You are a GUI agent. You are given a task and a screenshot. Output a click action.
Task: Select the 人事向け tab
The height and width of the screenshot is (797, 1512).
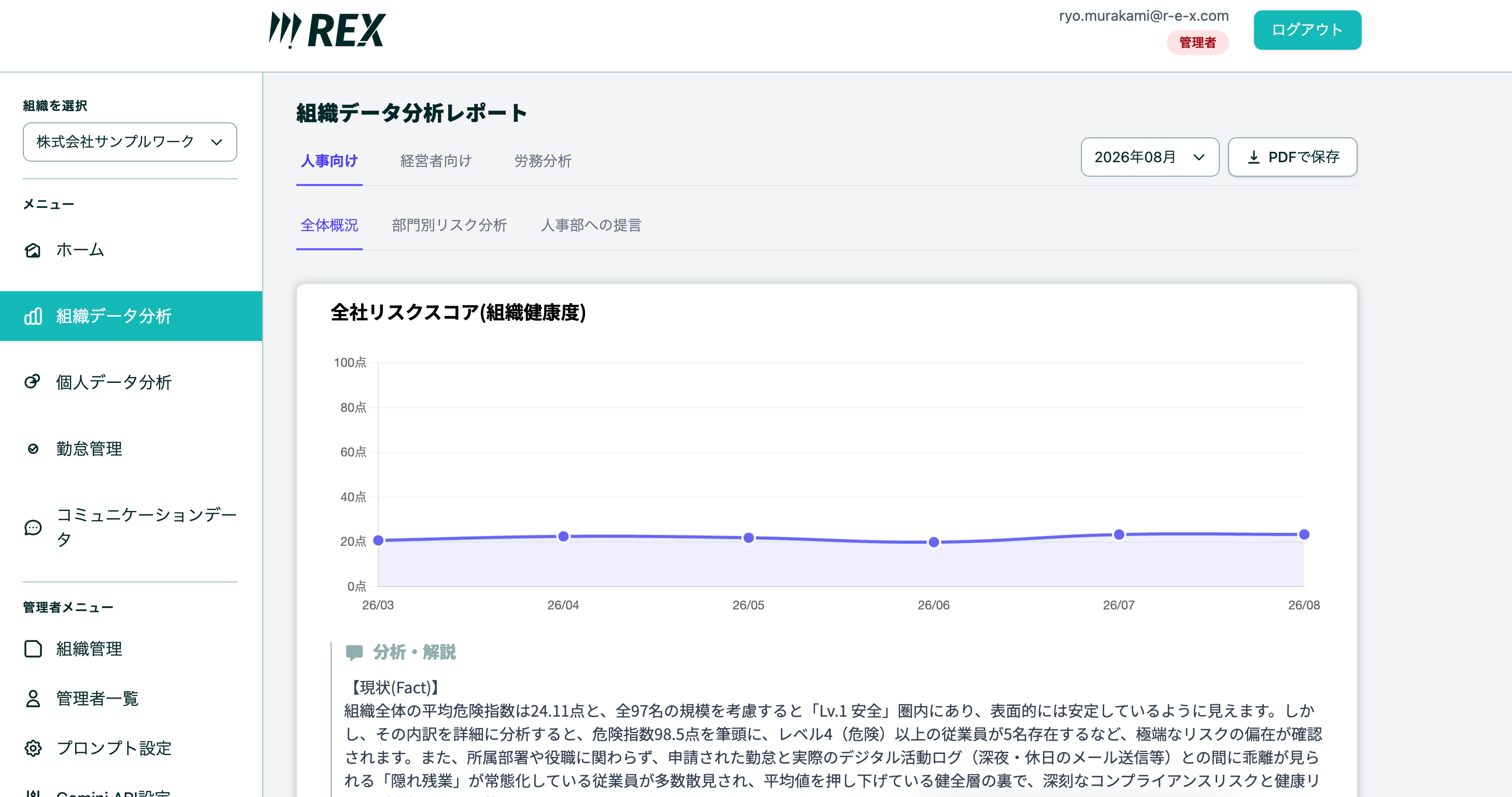pos(329,161)
